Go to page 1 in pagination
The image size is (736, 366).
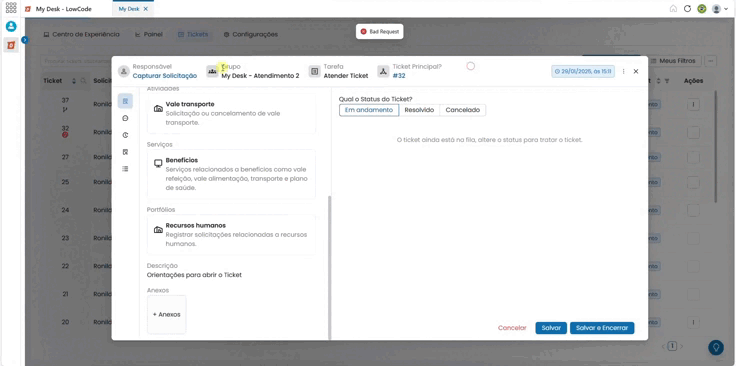coord(672,346)
